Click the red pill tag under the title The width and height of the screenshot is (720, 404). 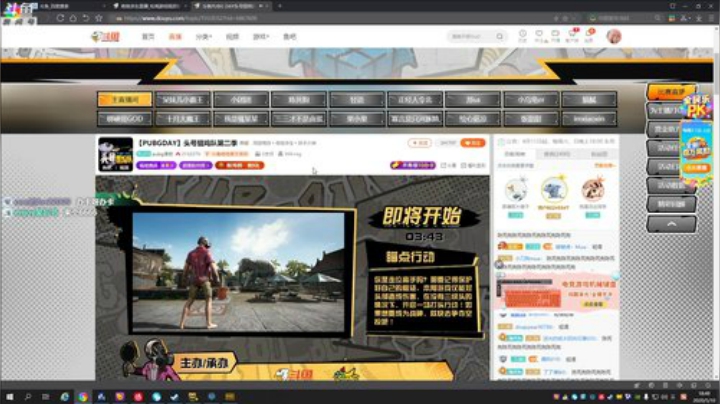point(240,165)
